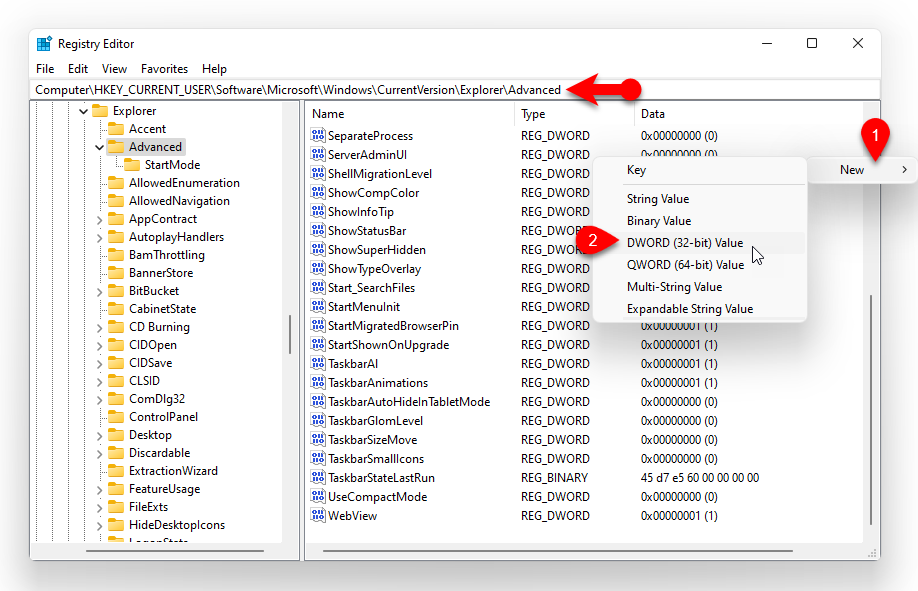Click the registry path address bar

click(x=454, y=90)
